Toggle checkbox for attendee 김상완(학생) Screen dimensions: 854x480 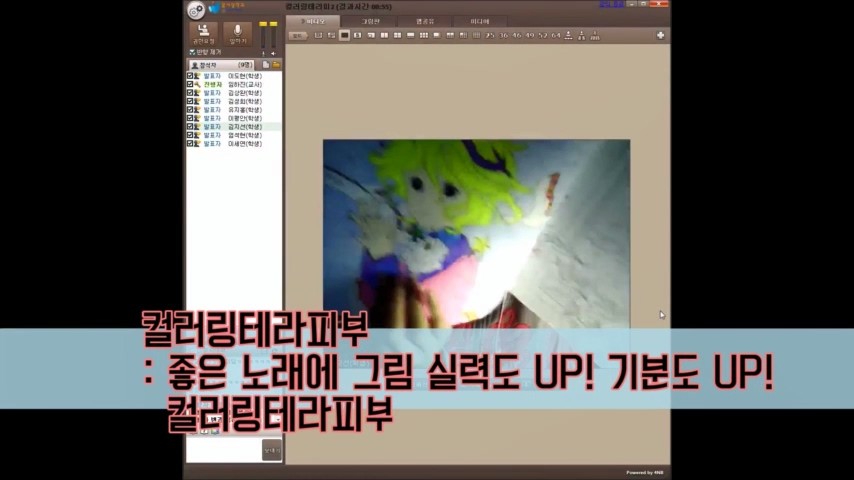(x=190, y=93)
